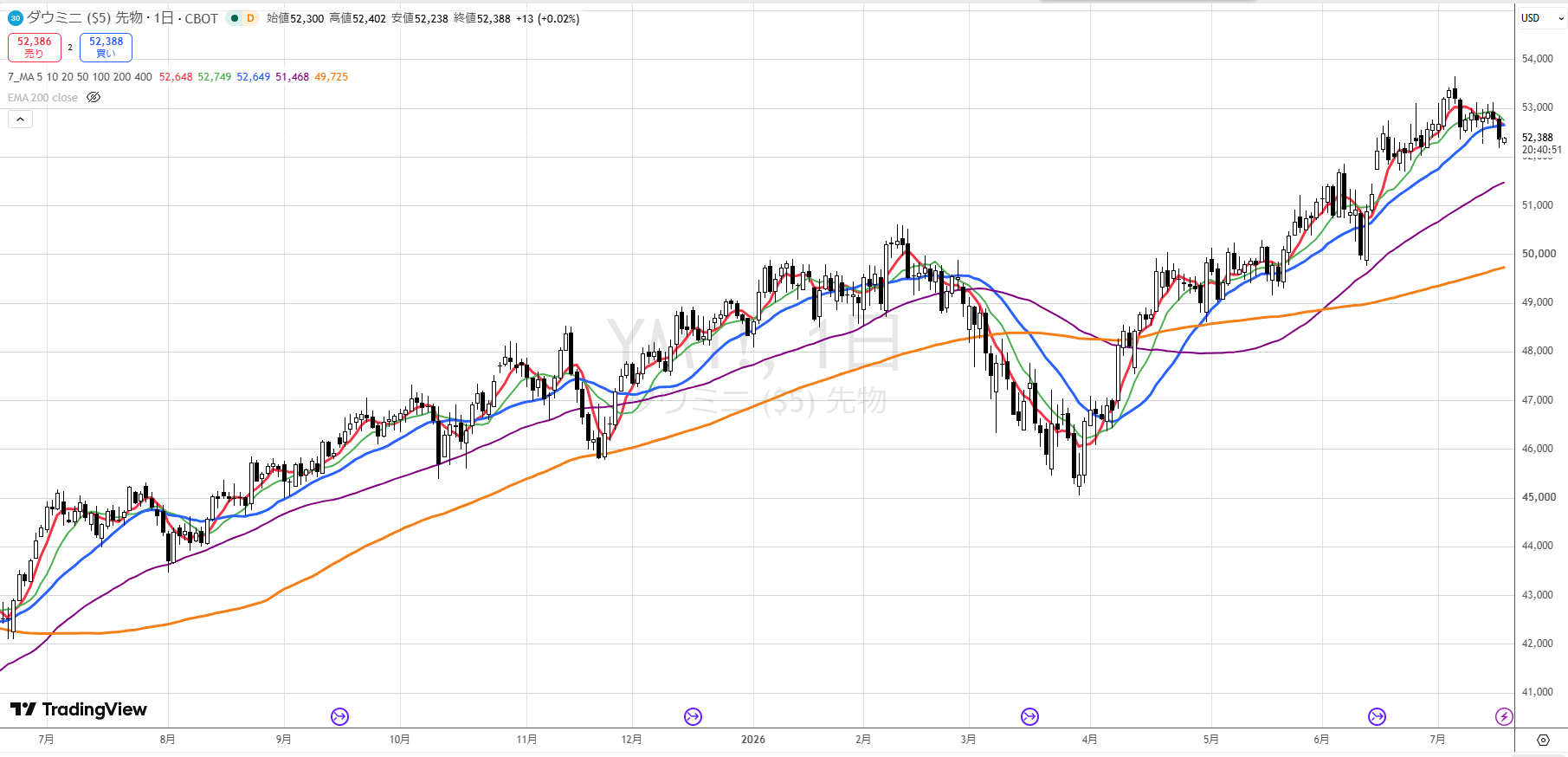The image size is (1568, 757).
Task: Click the rollover marker near mid-December
Action: [693, 716]
